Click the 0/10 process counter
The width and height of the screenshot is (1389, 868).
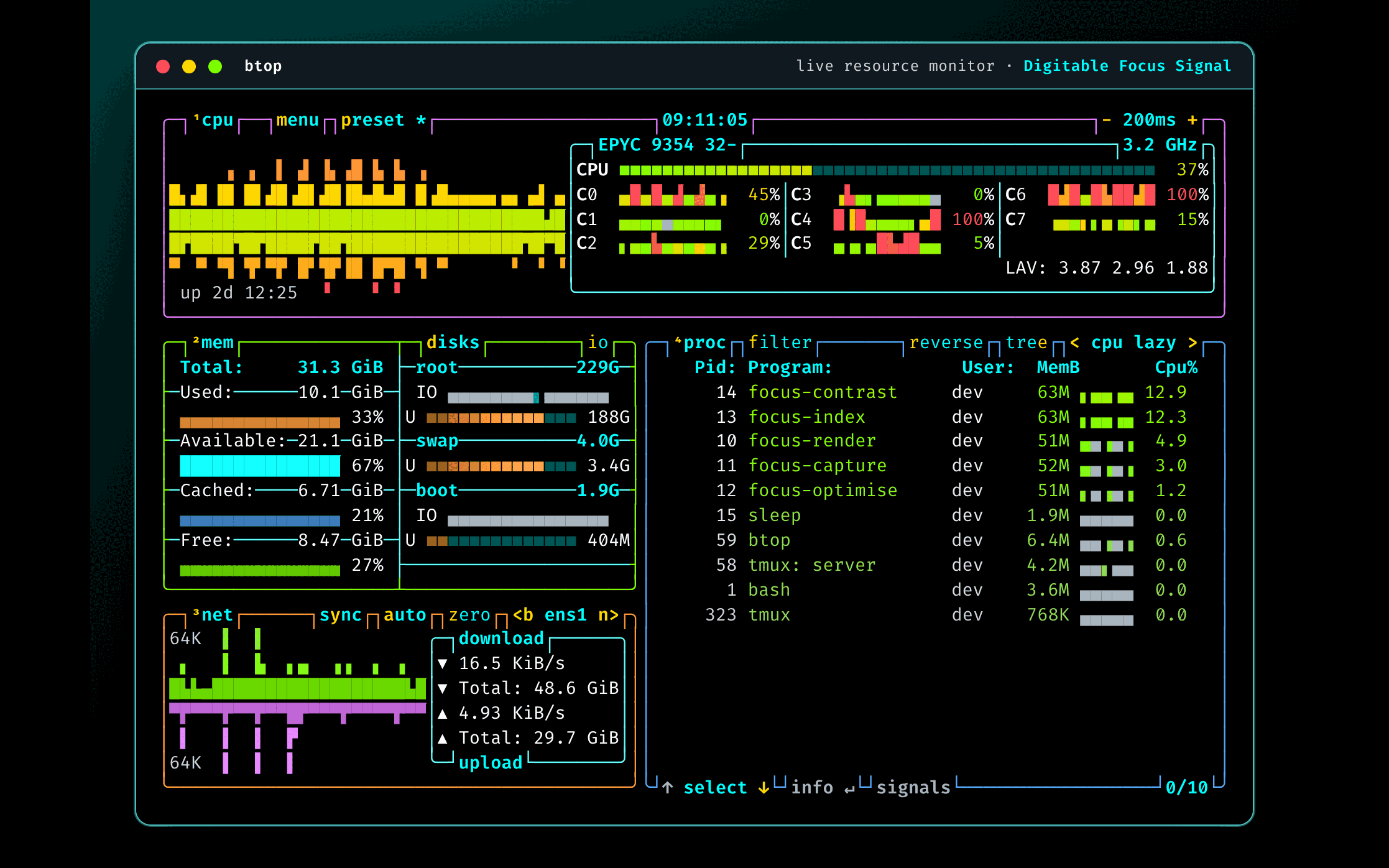(x=1186, y=788)
